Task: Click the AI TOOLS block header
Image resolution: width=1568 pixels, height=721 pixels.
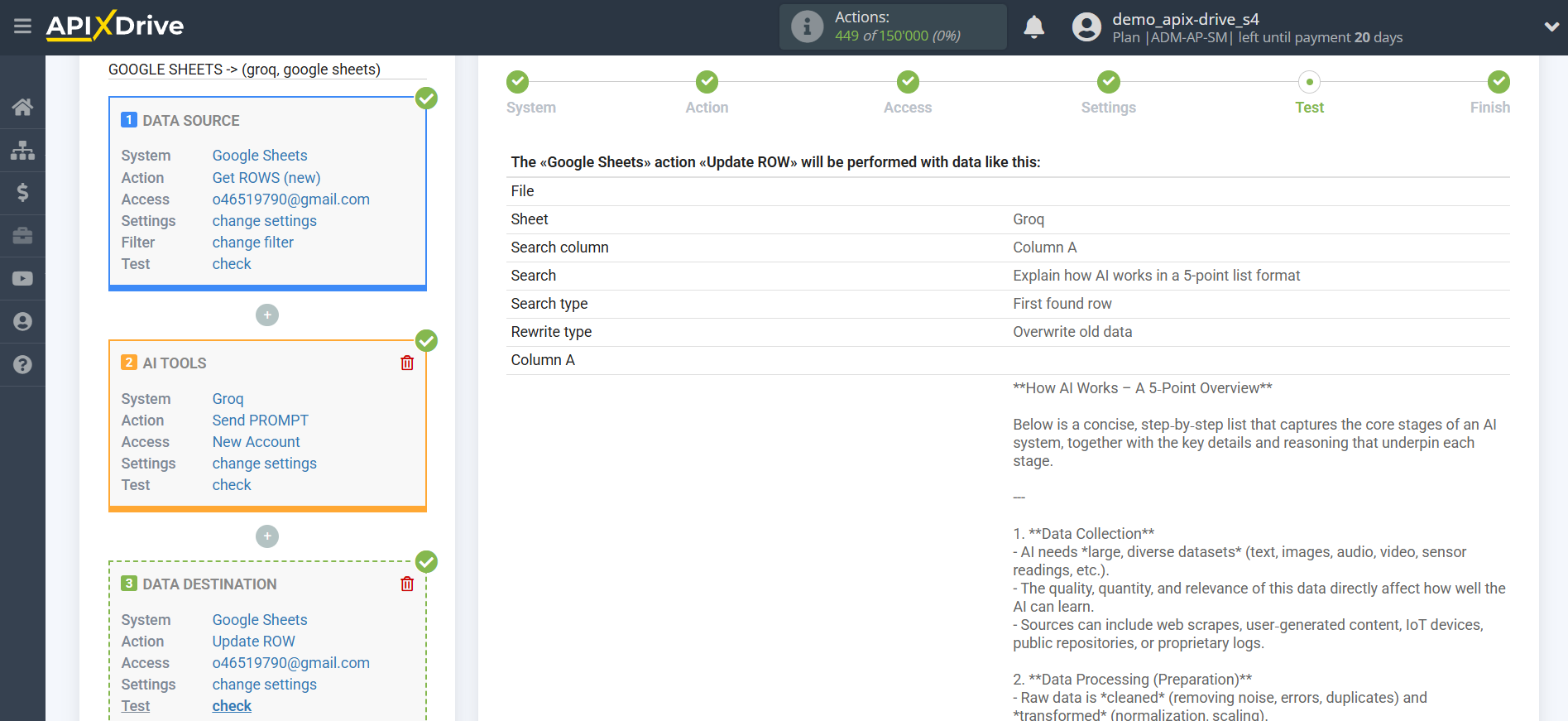Action: click(x=175, y=363)
